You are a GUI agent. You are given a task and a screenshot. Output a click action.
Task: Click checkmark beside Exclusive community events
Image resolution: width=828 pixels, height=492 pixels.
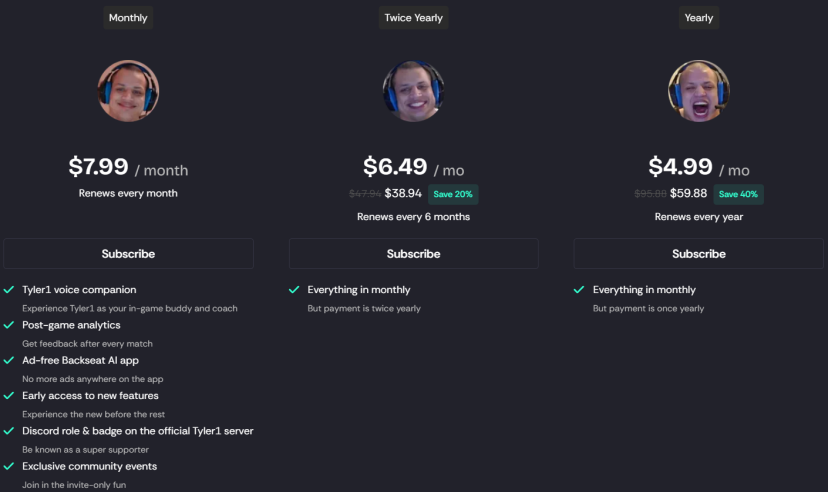[9, 467]
